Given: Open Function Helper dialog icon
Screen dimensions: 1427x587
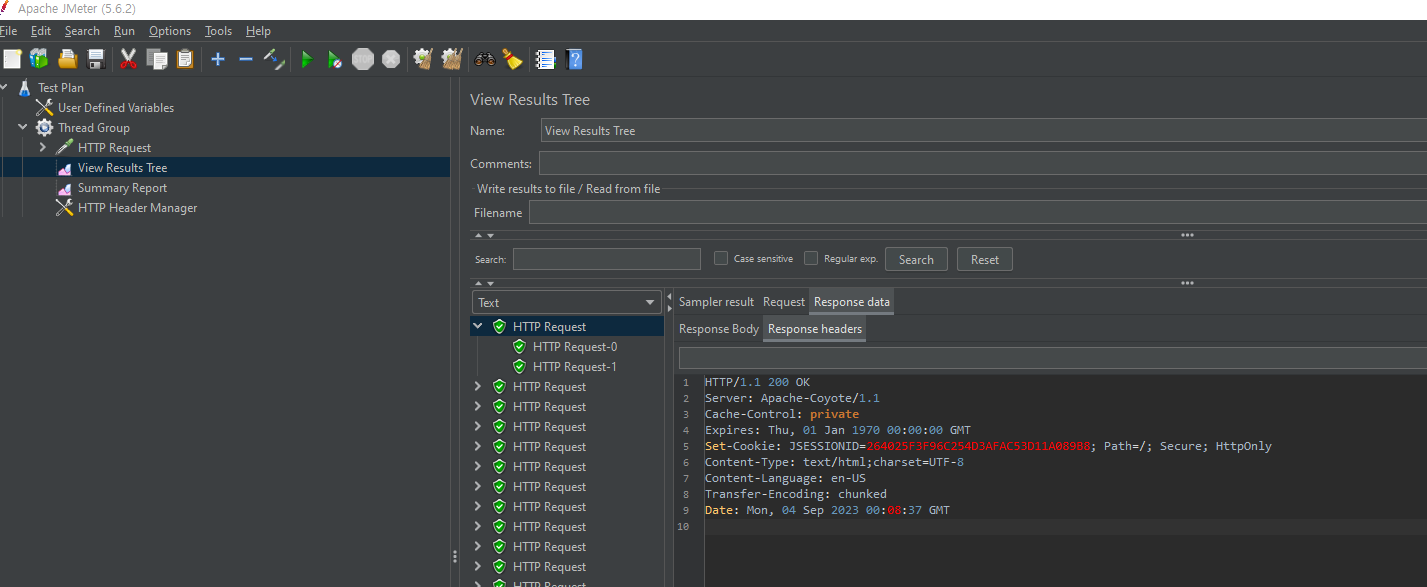Looking at the screenshot, I should coord(545,59).
